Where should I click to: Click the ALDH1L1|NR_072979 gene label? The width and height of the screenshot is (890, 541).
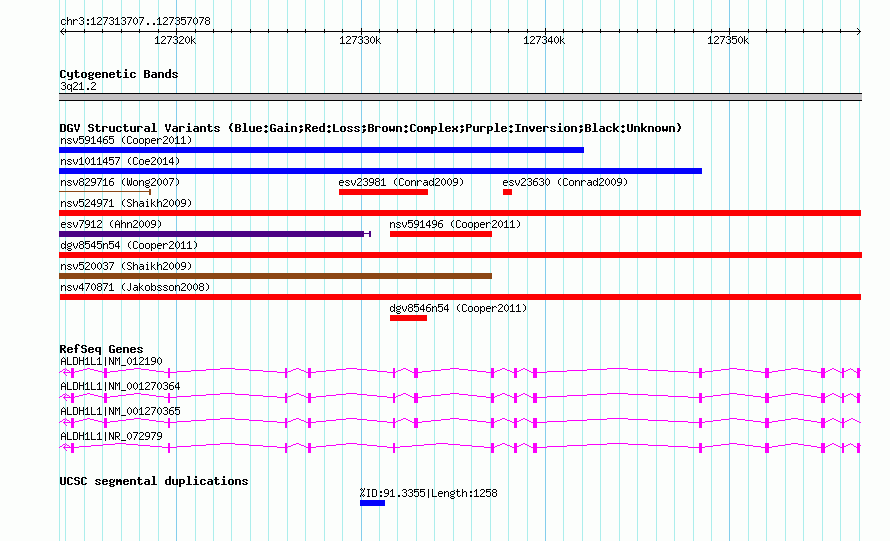pos(111,436)
